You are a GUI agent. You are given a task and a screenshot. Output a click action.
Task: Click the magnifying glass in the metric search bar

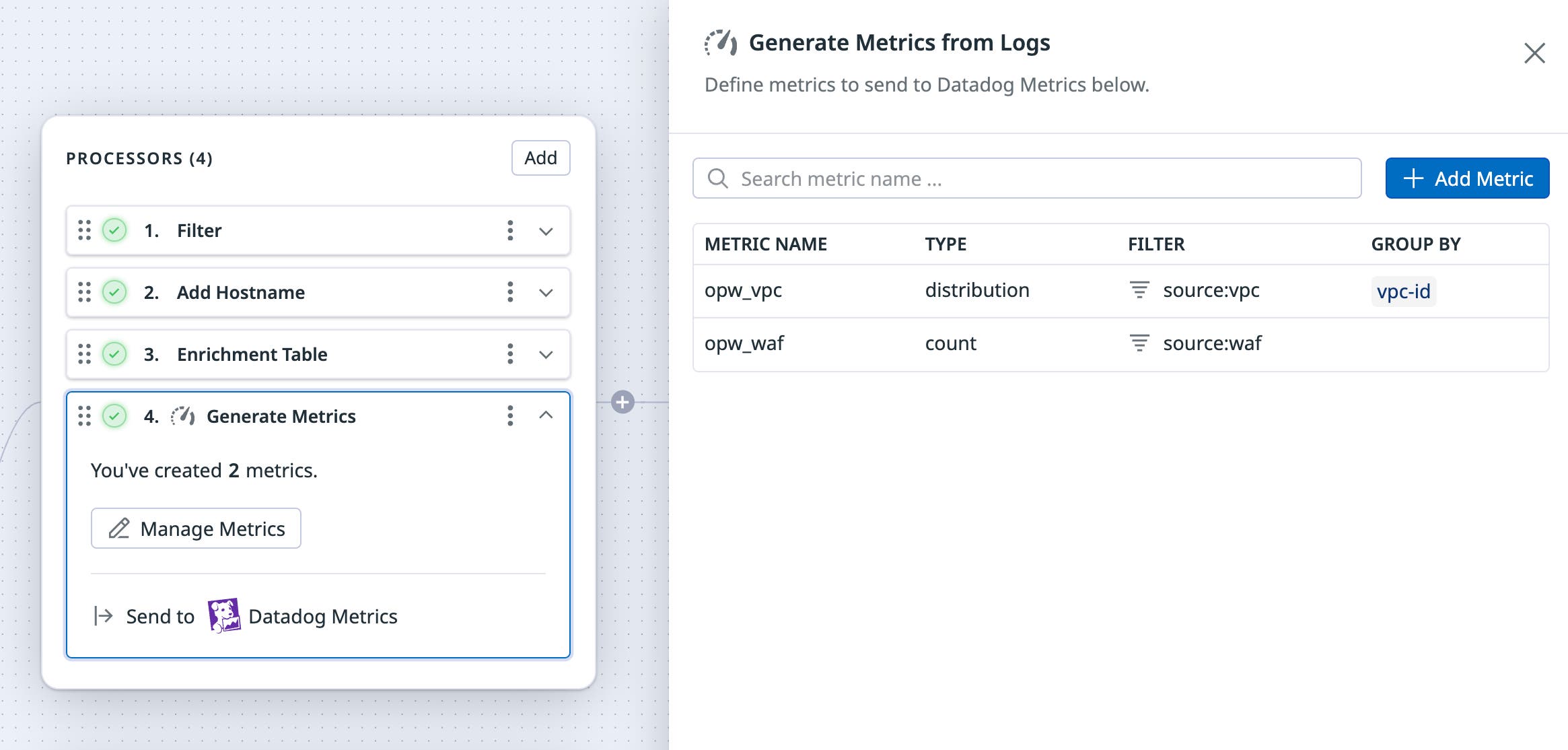pos(719,178)
